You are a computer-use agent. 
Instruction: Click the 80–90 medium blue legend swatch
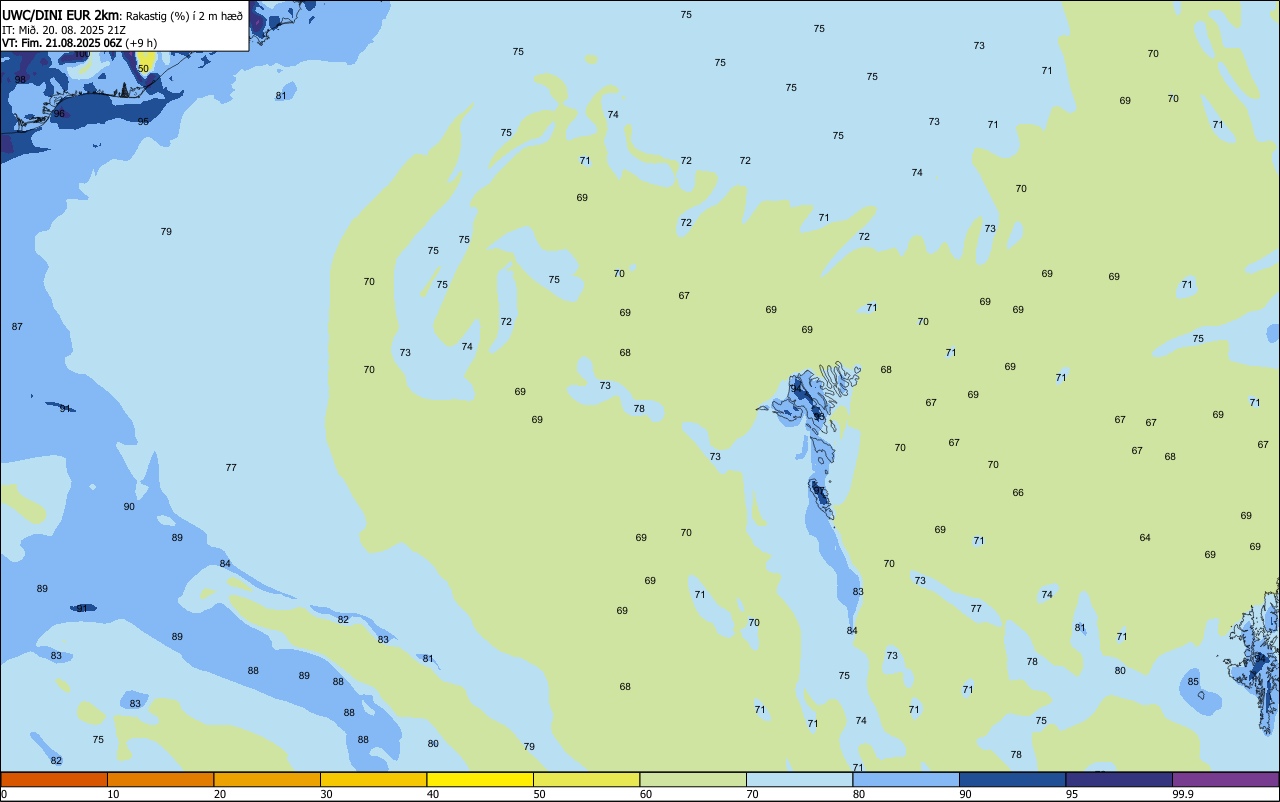coord(906,779)
